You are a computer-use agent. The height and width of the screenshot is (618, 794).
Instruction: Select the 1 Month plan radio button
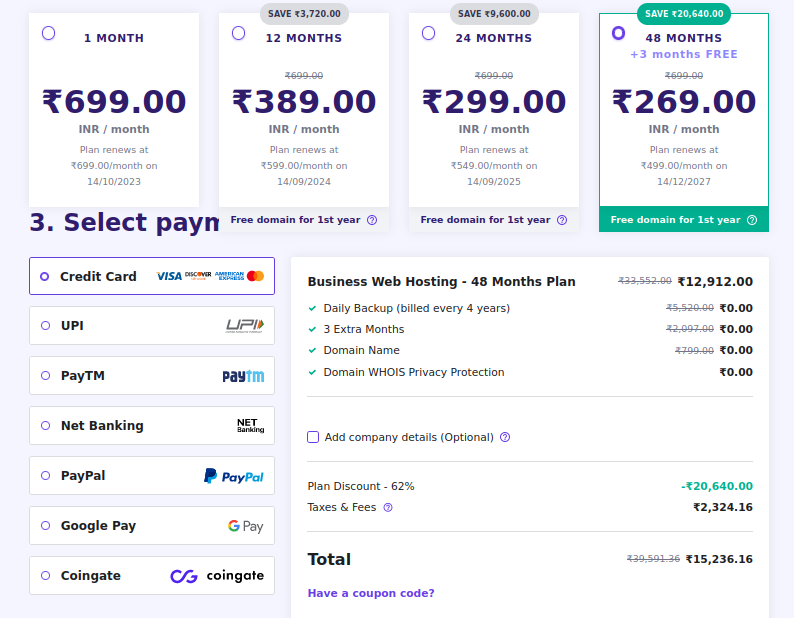49,33
